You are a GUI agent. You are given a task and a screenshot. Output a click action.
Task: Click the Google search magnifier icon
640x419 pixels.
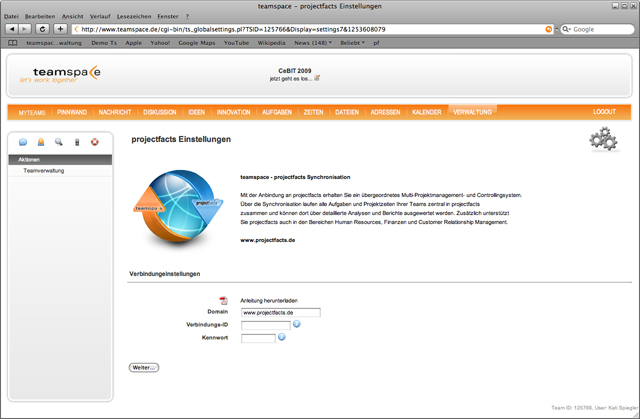[566, 29]
